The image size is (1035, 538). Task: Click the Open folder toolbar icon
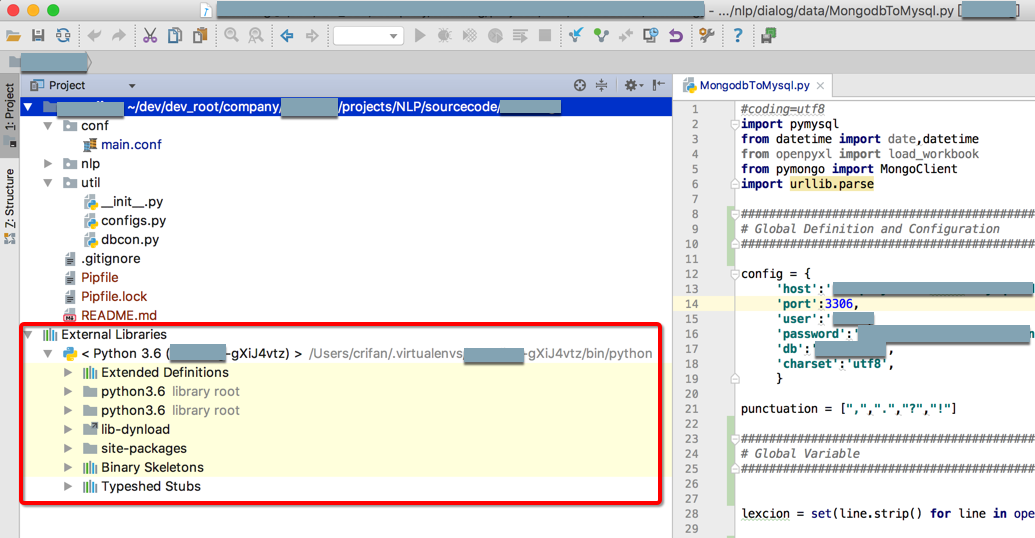[x=13, y=36]
